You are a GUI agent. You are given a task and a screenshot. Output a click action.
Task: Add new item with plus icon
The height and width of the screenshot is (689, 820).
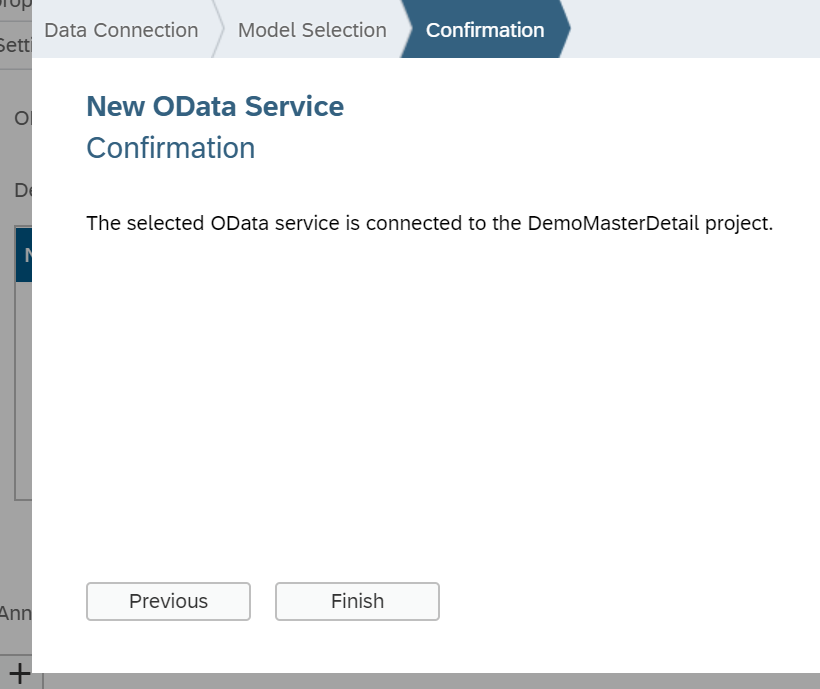point(19,673)
